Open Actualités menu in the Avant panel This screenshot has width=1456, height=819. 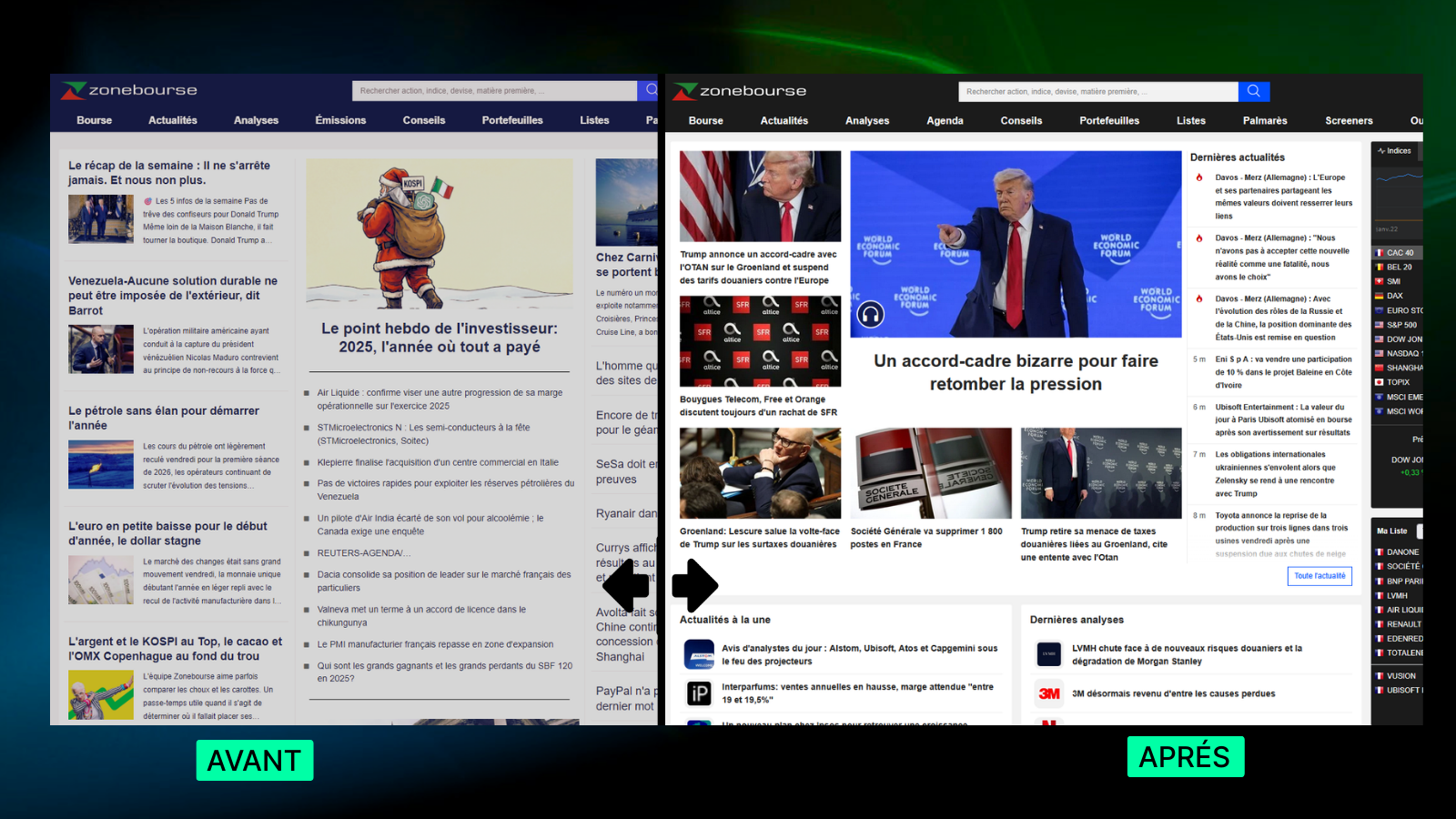click(x=173, y=120)
